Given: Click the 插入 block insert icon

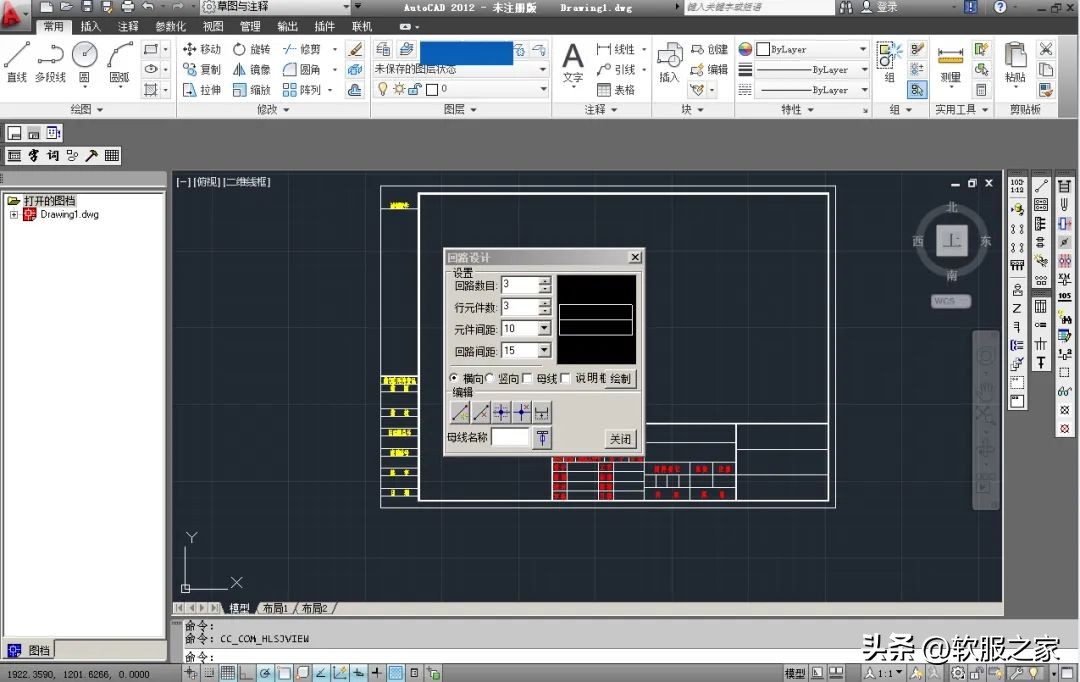Looking at the screenshot, I should point(669,60).
